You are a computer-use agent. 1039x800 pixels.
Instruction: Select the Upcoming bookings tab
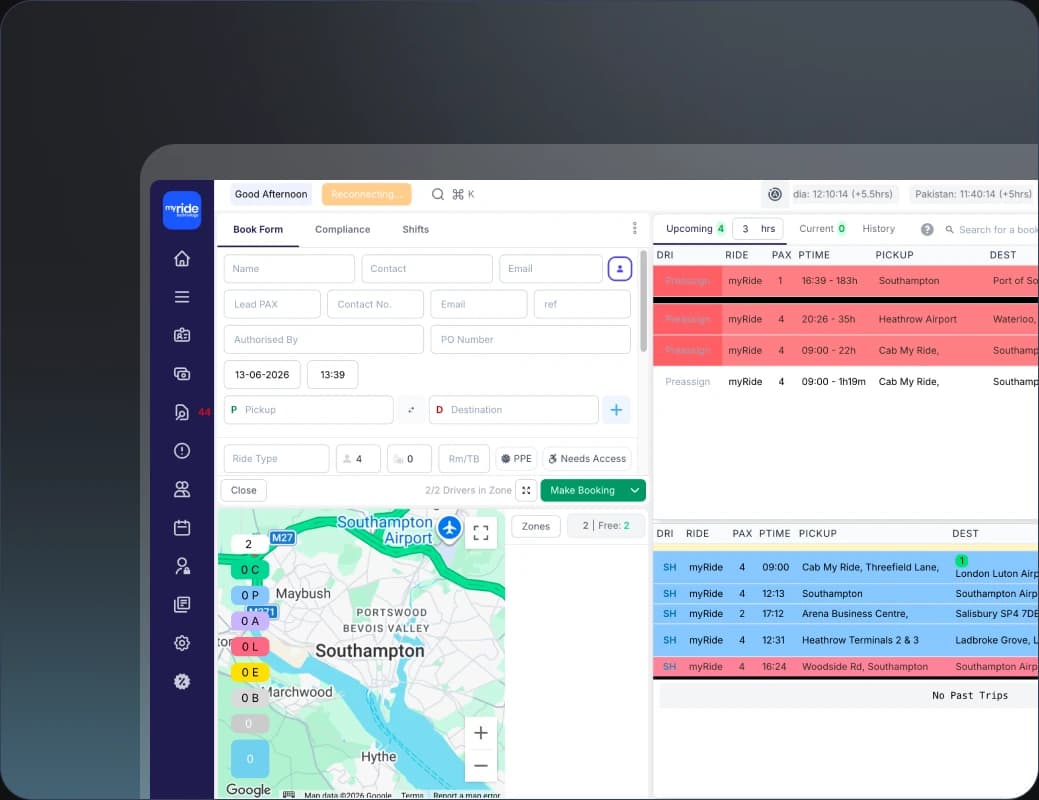694,229
